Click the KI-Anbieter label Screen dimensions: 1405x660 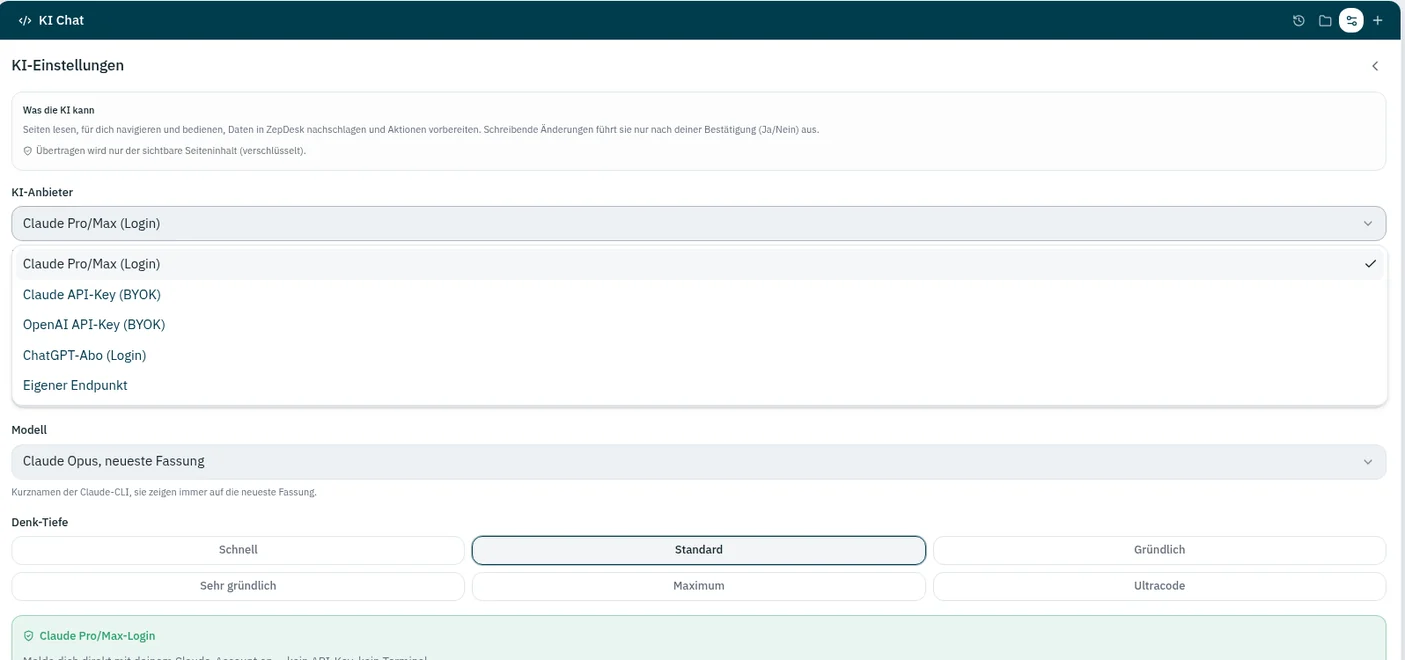(x=42, y=192)
